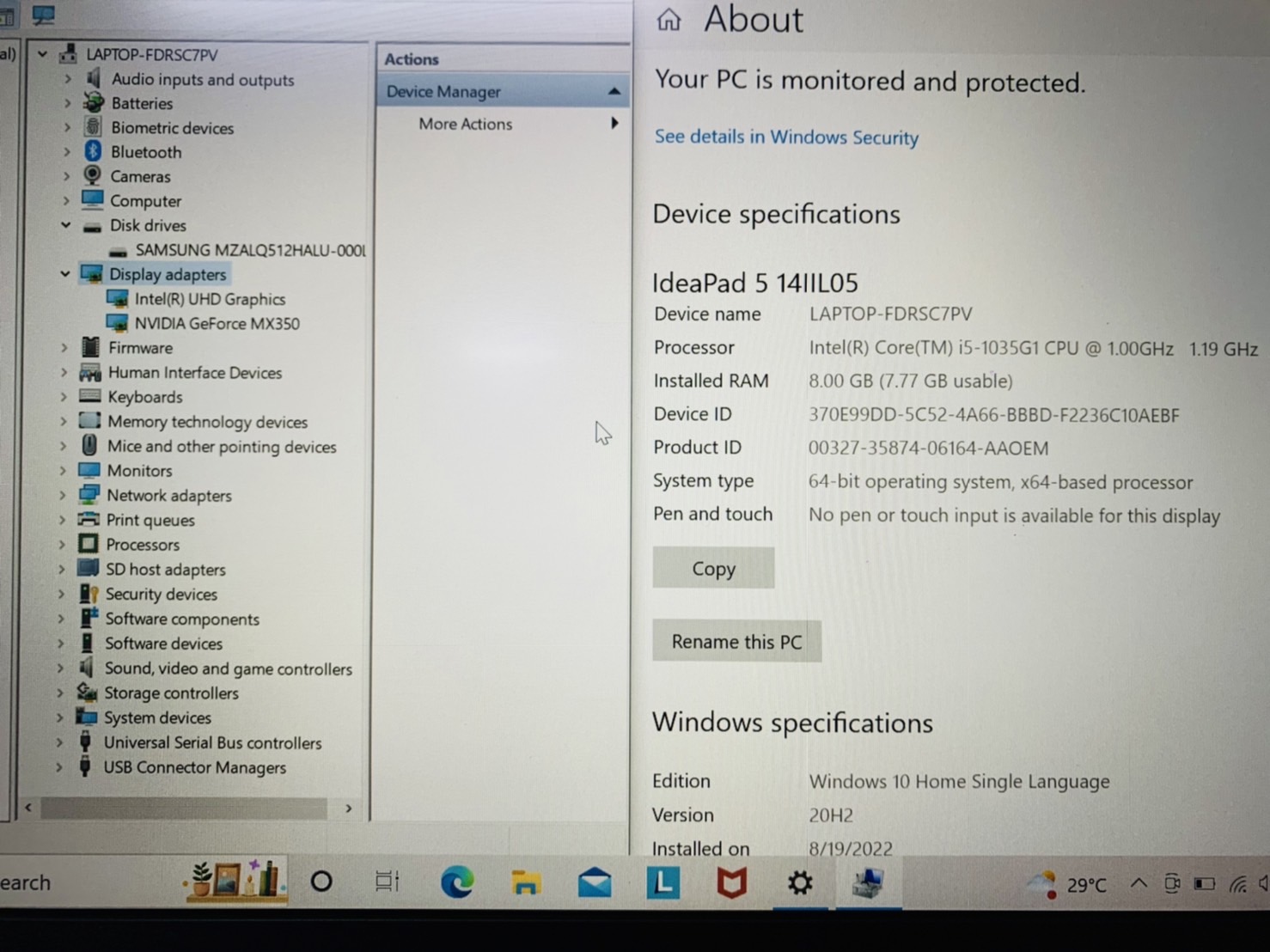Viewport: 1270px width, 952px height.
Task: Click the McAfee shield taskbar icon
Action: (x=731, y=882)
